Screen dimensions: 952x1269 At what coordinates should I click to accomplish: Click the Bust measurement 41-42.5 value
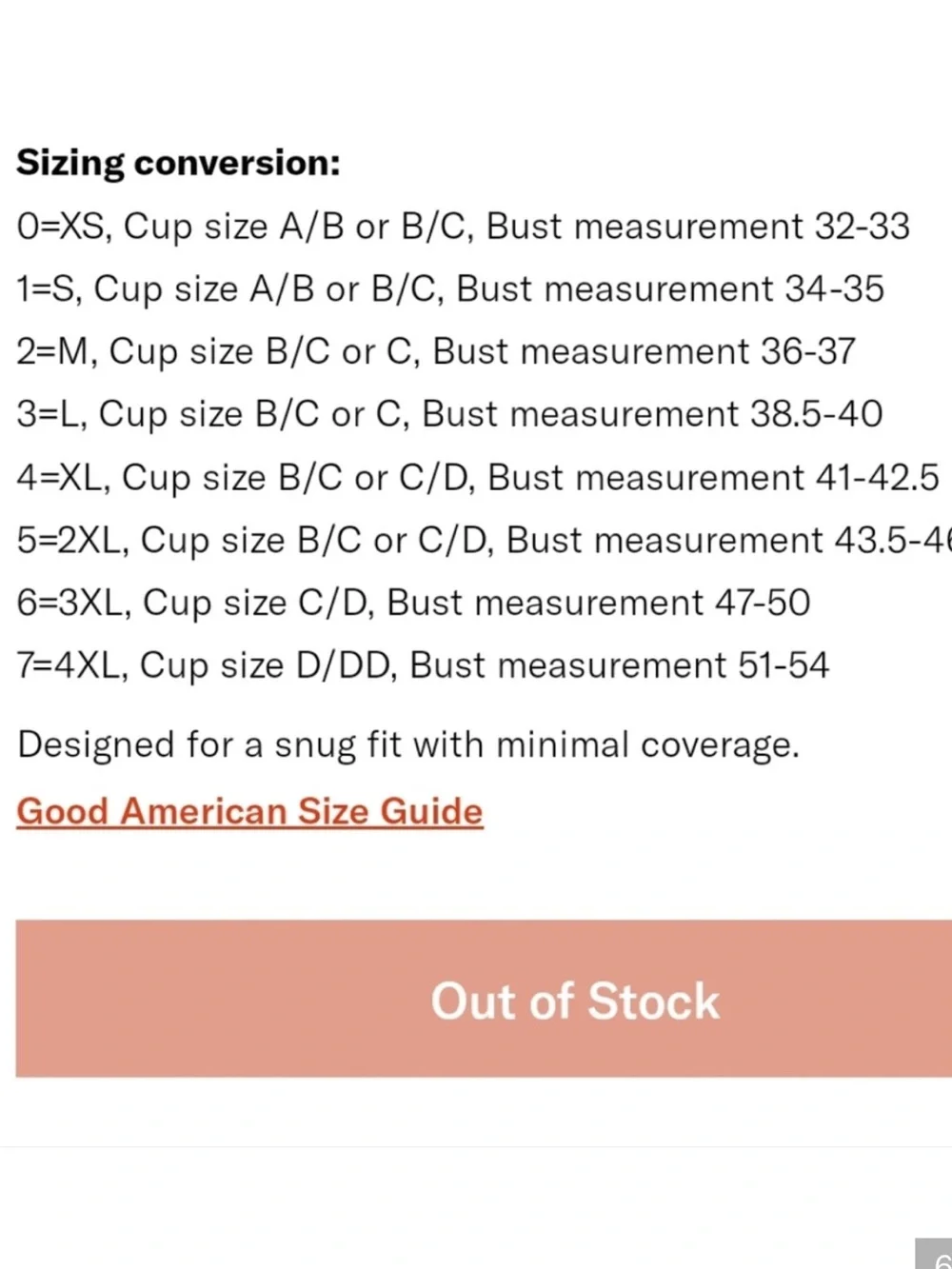714,477
